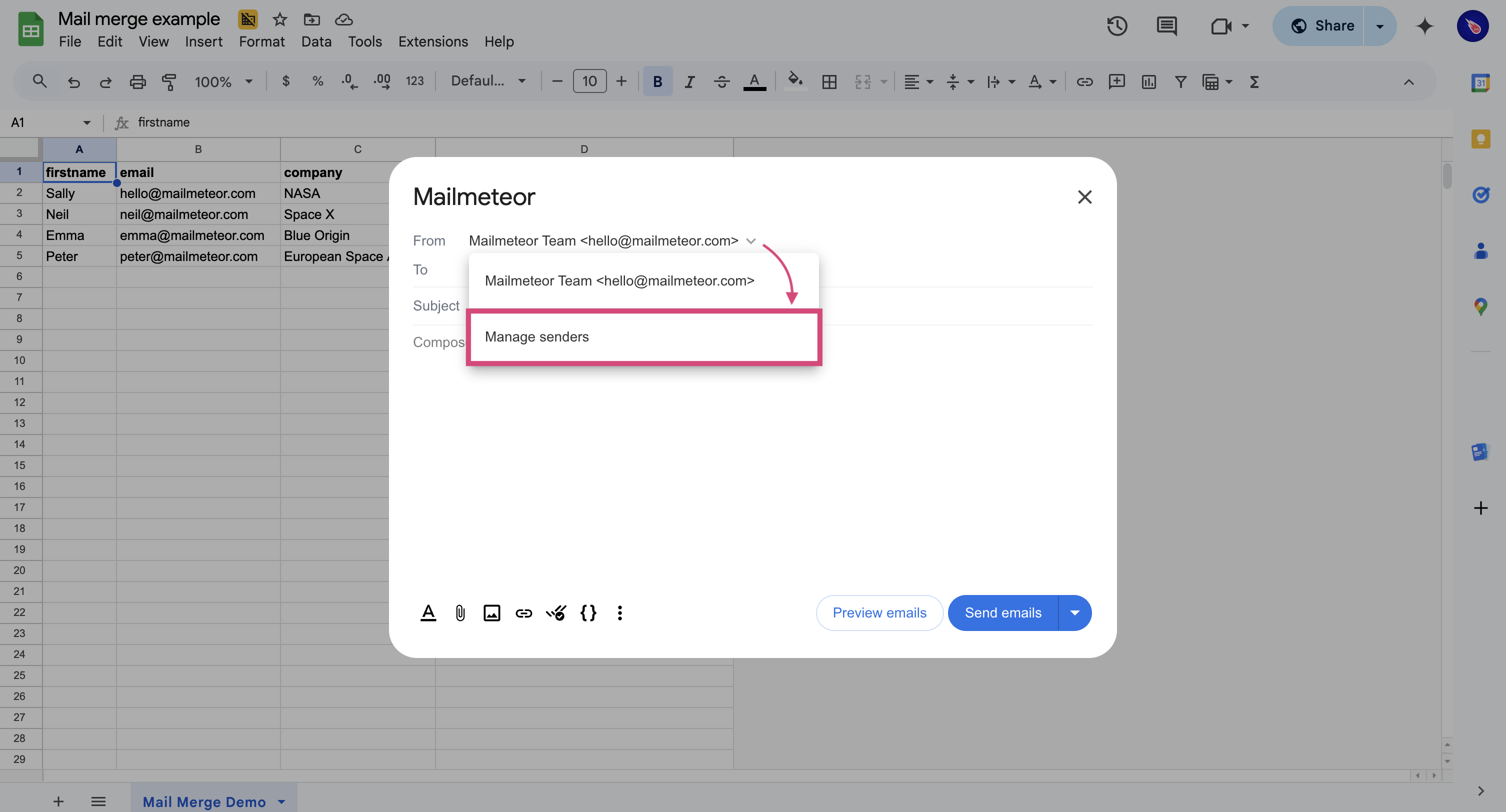Click the attach file paperclip in Mailmeteor

pos(460,612)
